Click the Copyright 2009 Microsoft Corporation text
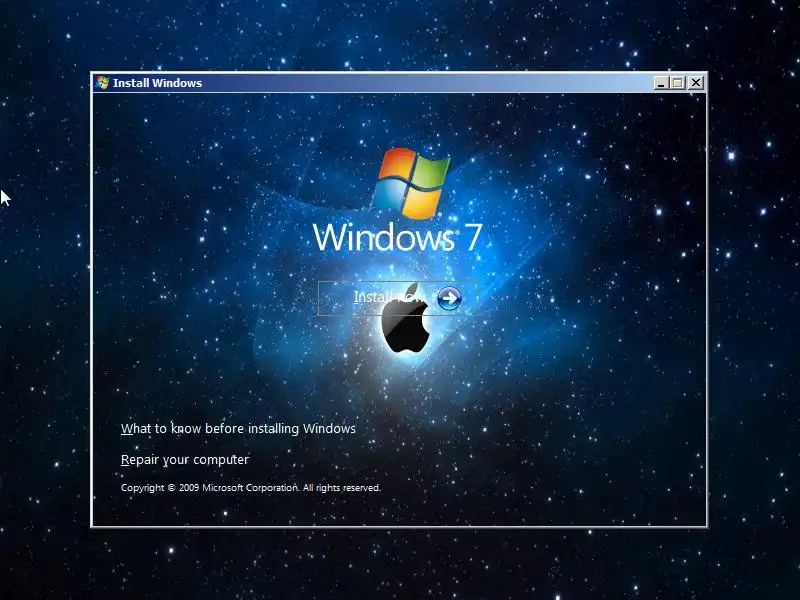Image resolution: width=800 pixels, height=600 pixels. [x=251, y=488]
